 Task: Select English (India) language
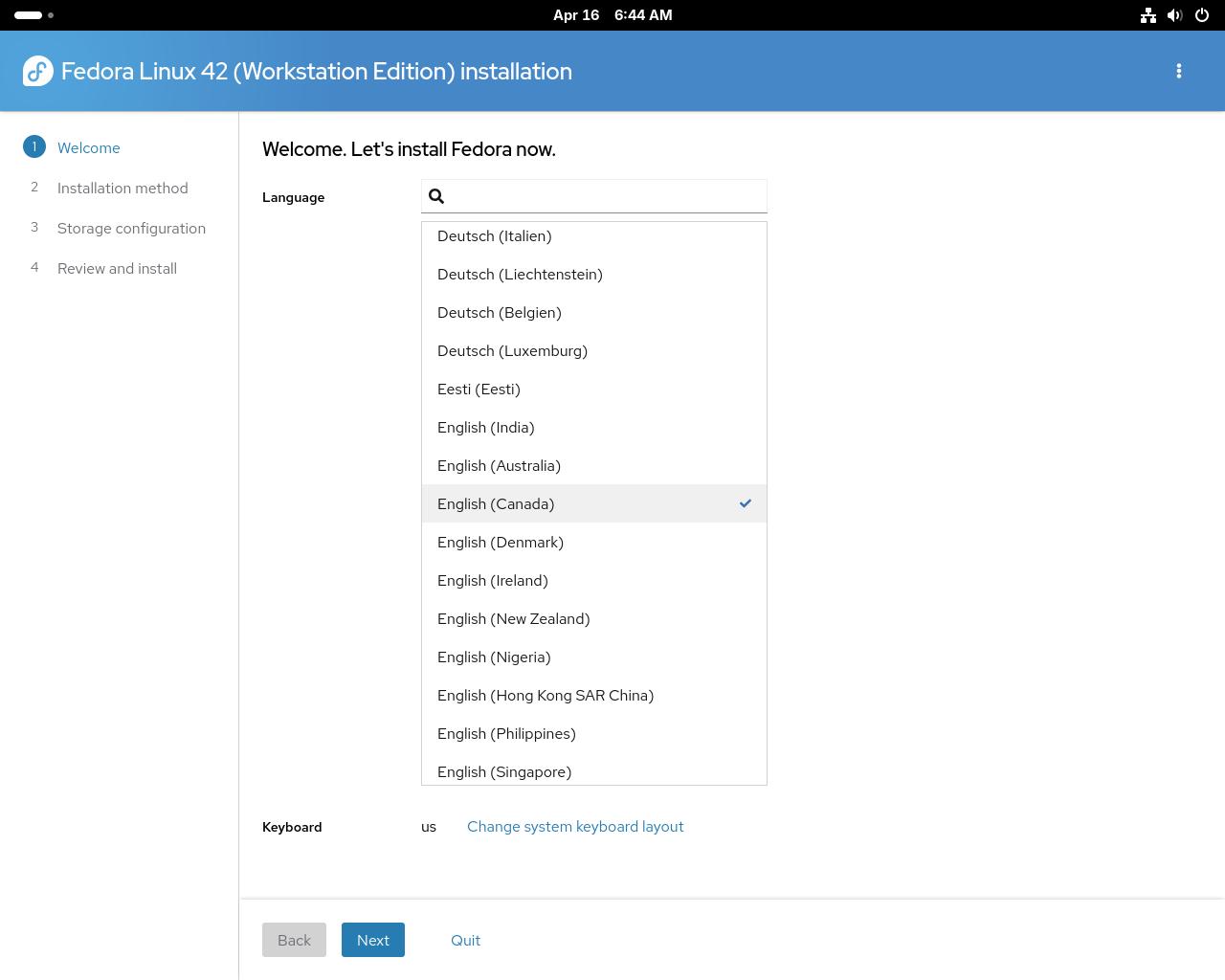tap(594, 427)
